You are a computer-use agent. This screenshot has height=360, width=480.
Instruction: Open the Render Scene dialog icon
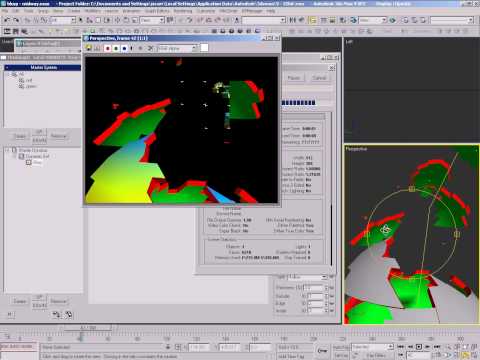(353, 20)
